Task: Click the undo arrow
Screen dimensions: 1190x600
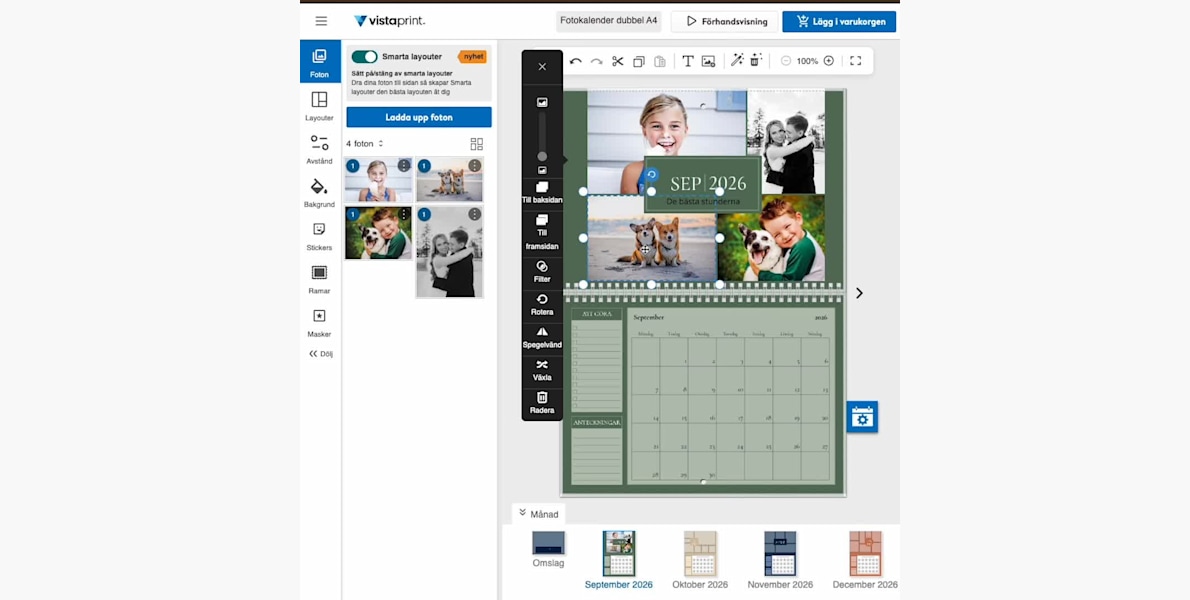Action: [x=575, y=61]
